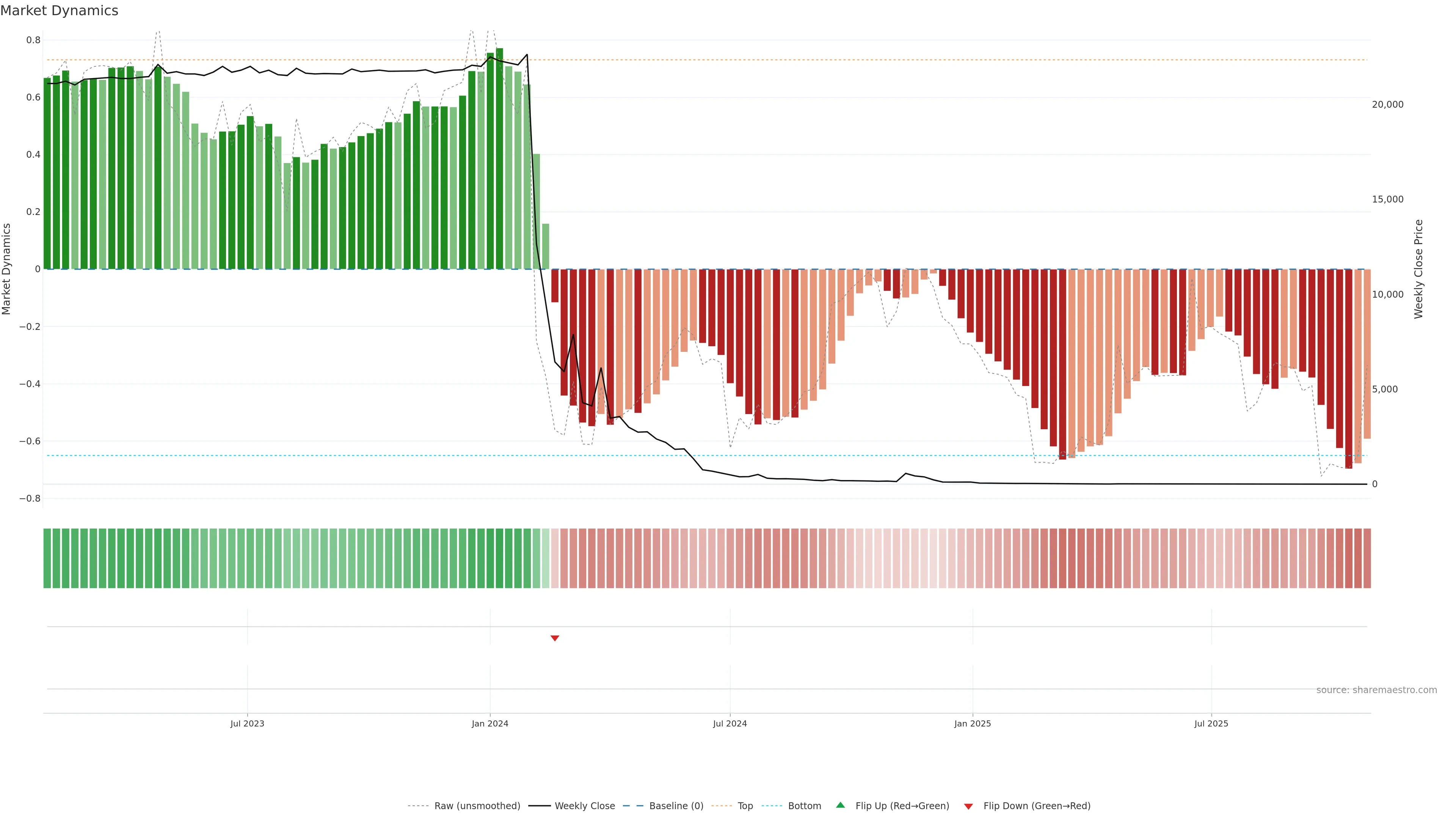Toggle the Raw (unsmoothed) legend label
1456x819 pixels.
[477, 806]
